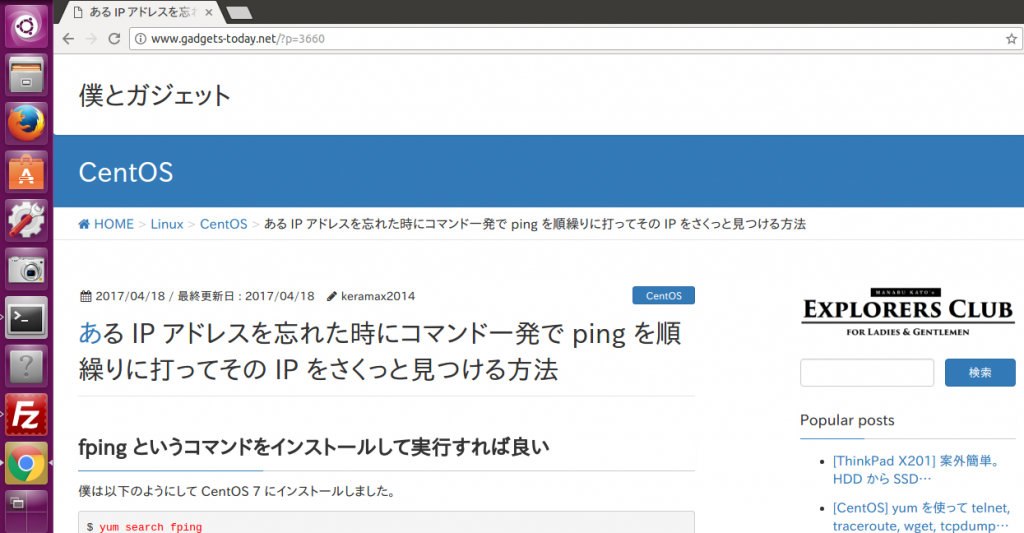Click the Explorers Club banner image
Viewport: 1024px width, 533px height.
coord(907,312)
